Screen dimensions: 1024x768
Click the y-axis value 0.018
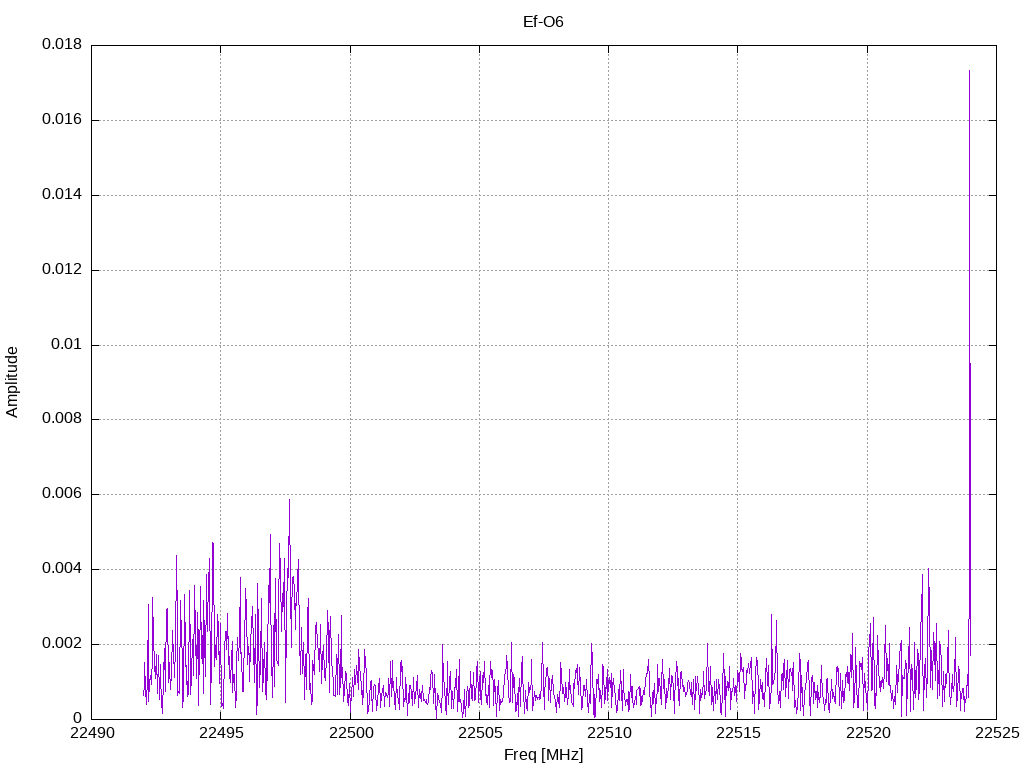[62, 44]
